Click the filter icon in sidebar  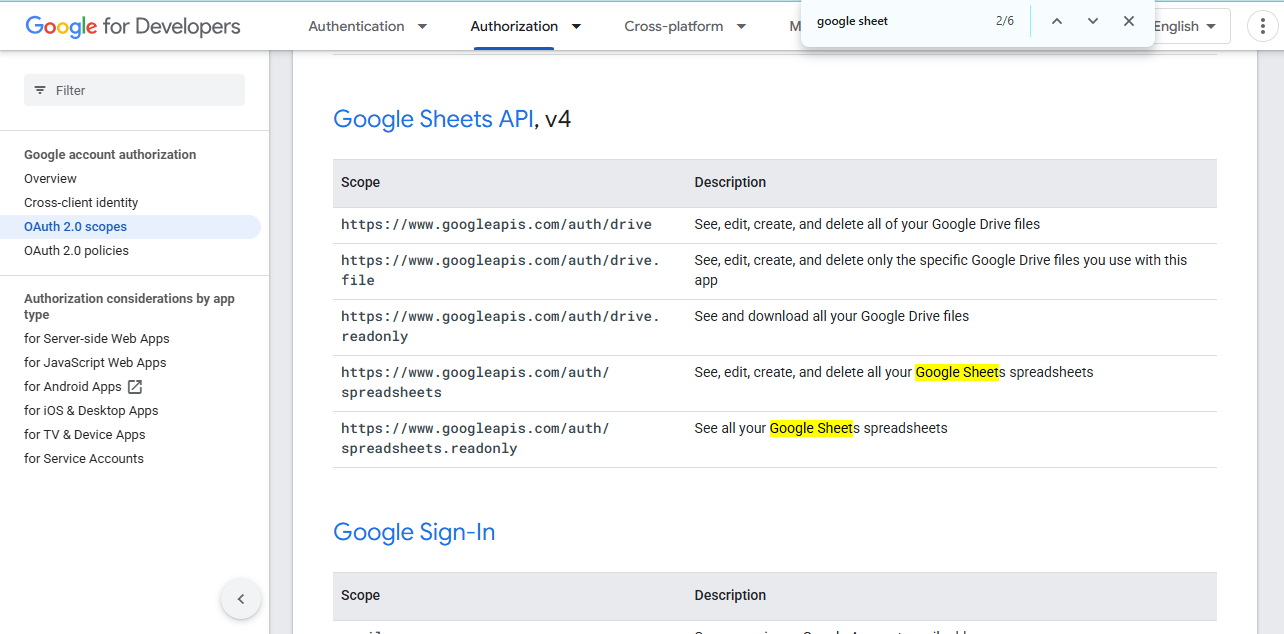[x=40, y=90]
